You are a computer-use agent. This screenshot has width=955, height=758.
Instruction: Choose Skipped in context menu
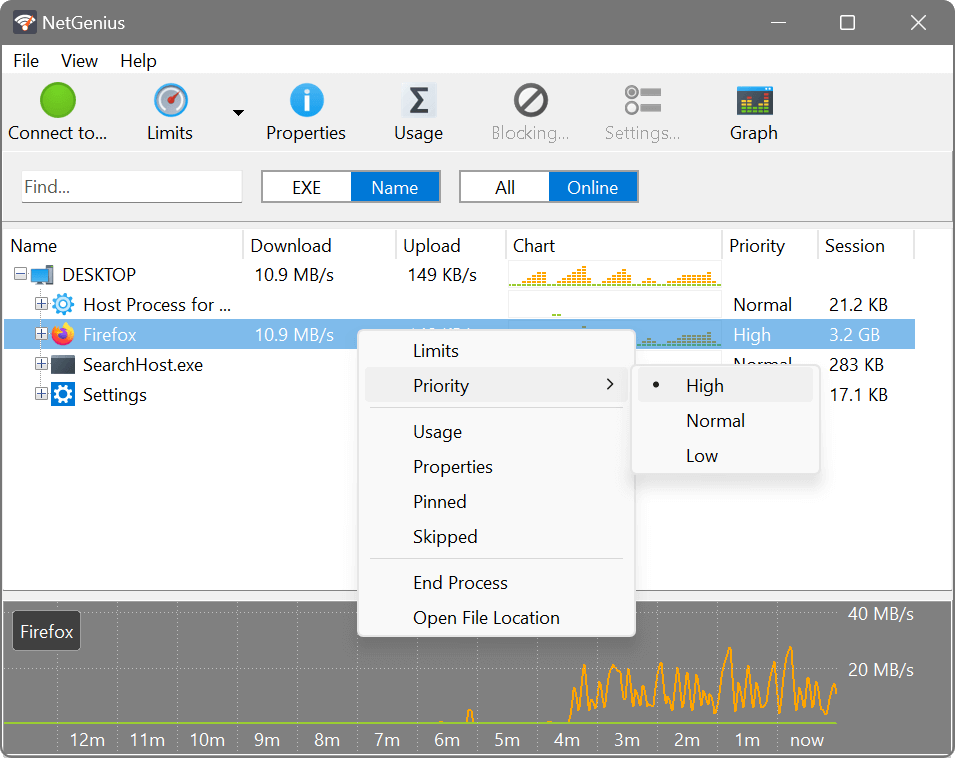point(496,536)
